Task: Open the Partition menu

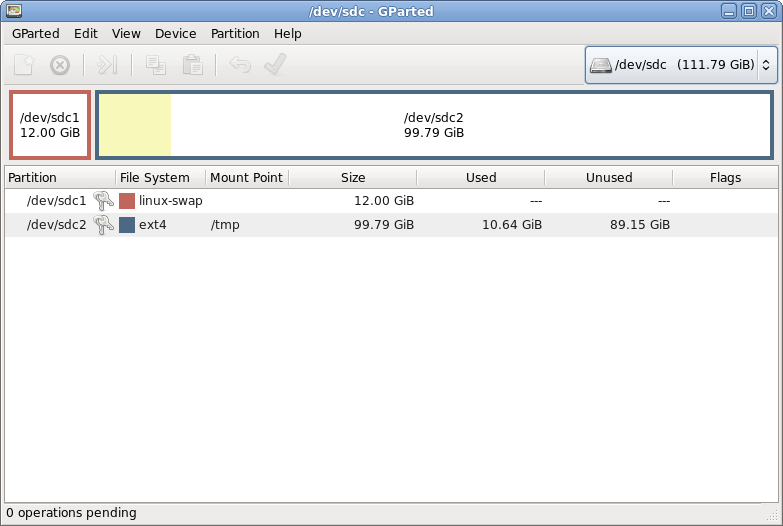Action: click(235, 33)
